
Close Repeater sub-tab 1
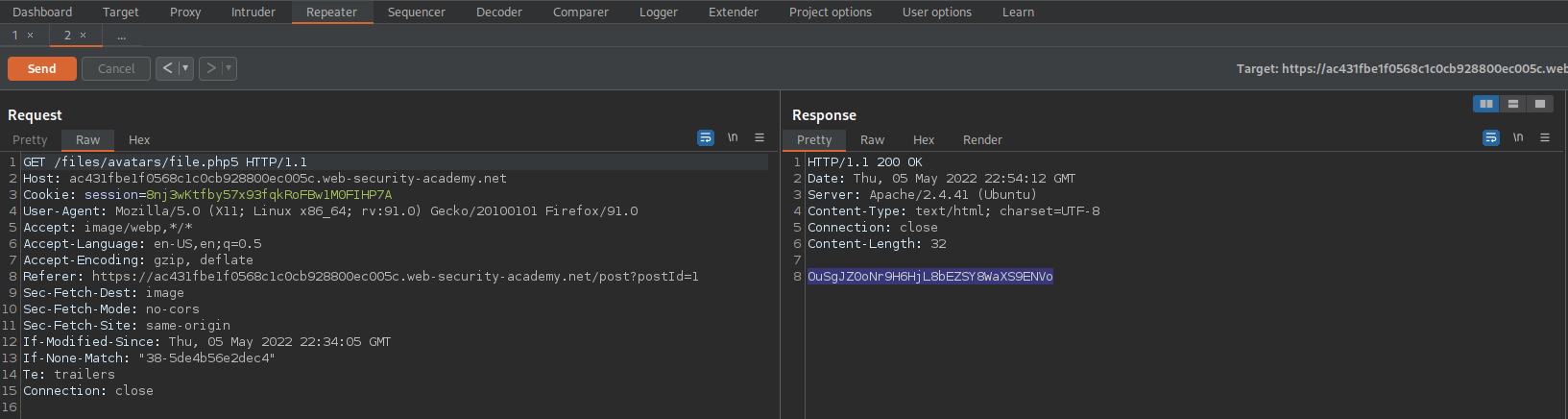click(x=30, y=35)
